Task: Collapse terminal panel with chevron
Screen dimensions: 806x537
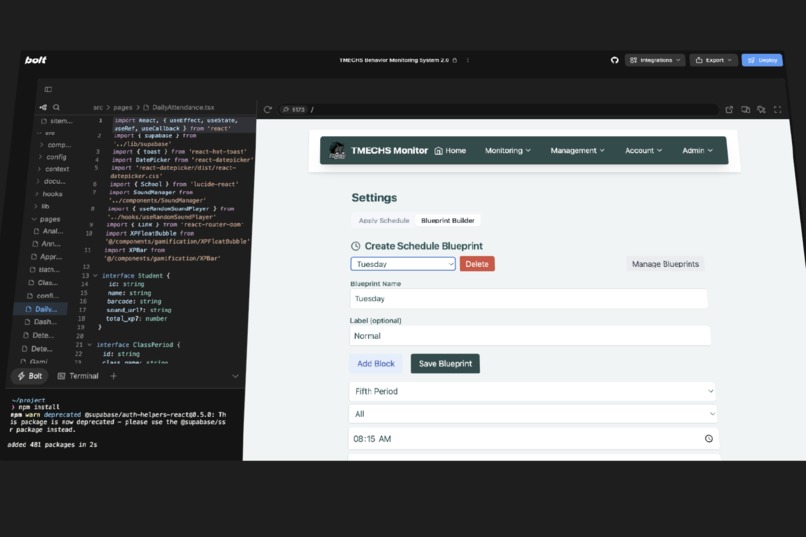Action: pyautogui.click(x=235, y=376)
